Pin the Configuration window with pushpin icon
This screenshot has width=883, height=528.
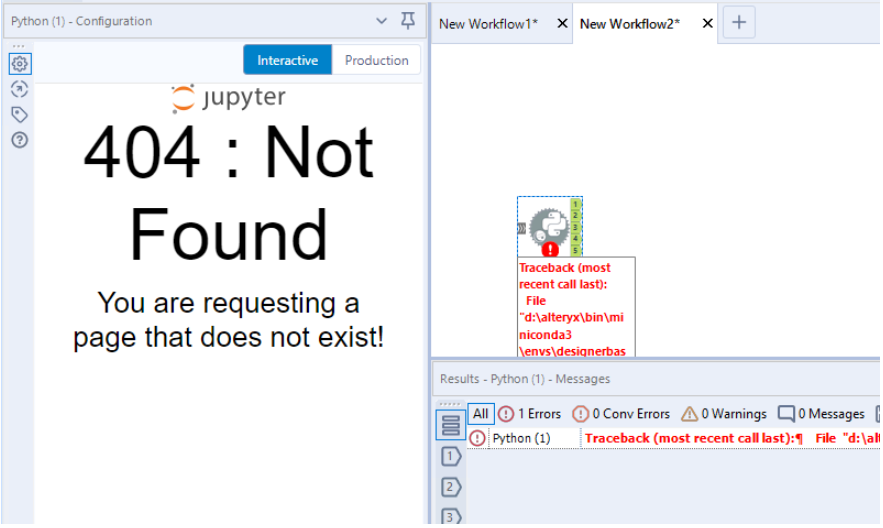408,21
